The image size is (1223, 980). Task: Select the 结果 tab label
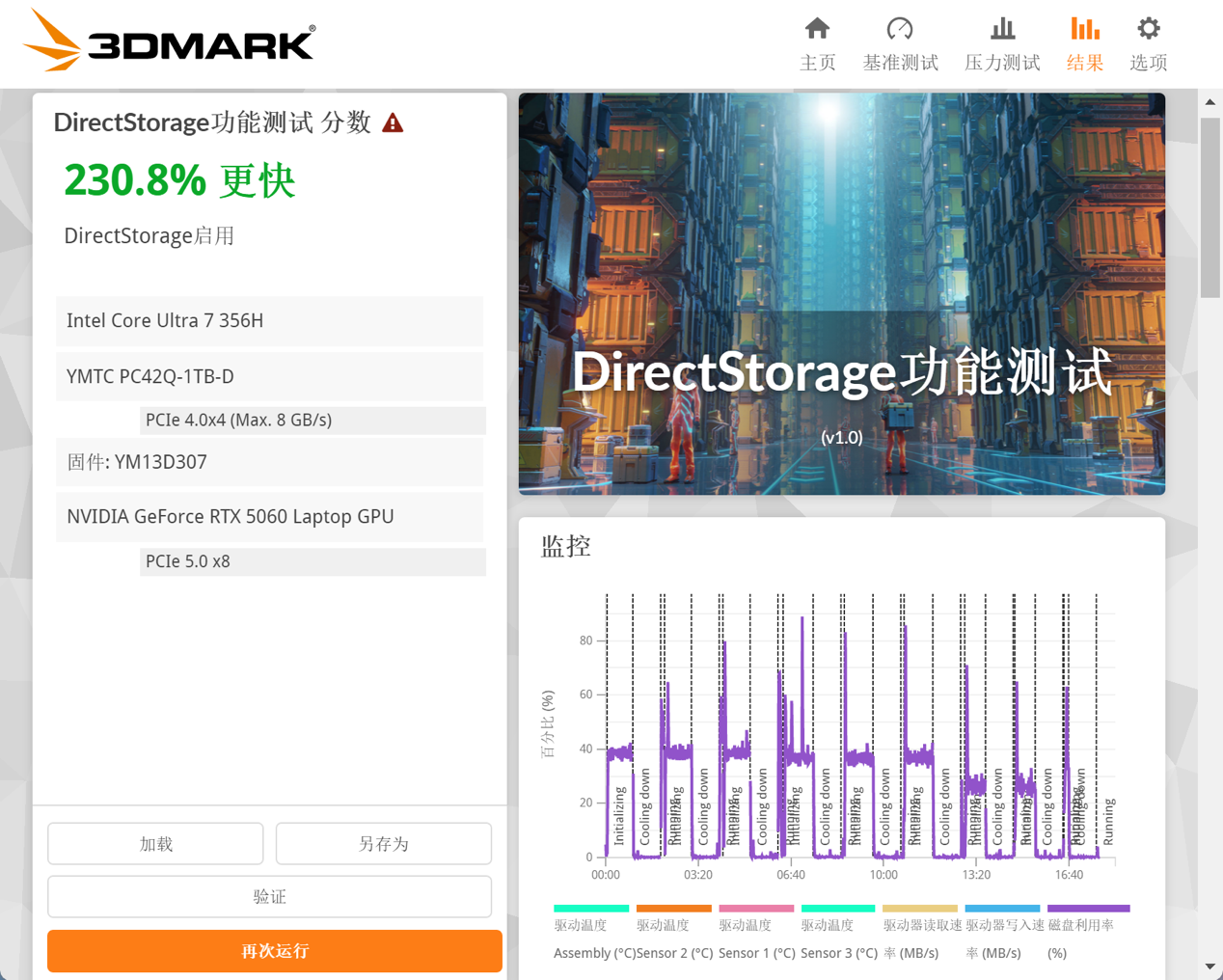1085,63
